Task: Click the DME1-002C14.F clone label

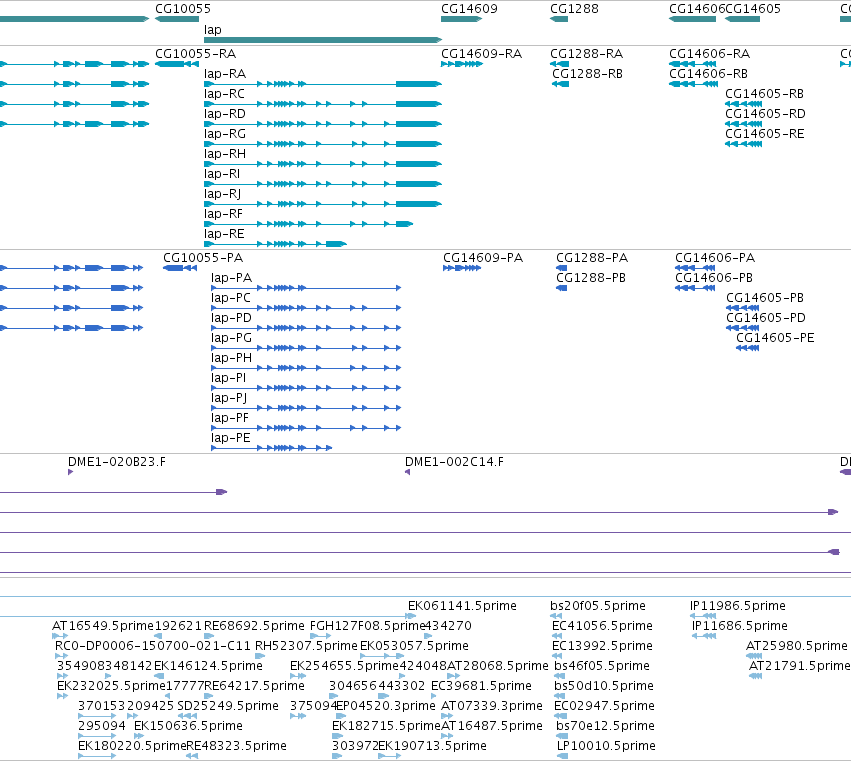Action: [x=454, y=462]
